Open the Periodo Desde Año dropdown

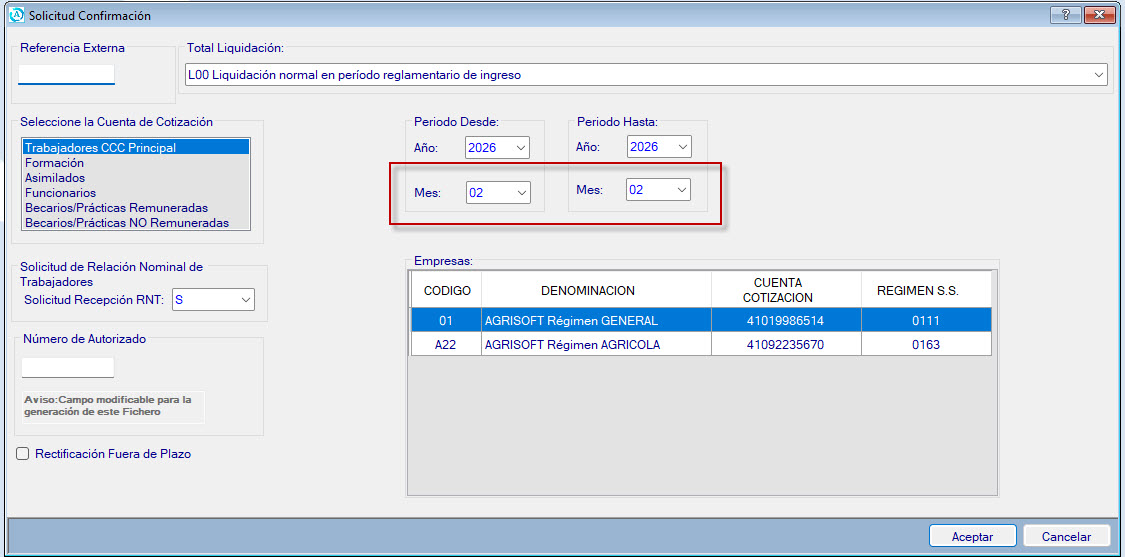(520, 148)
